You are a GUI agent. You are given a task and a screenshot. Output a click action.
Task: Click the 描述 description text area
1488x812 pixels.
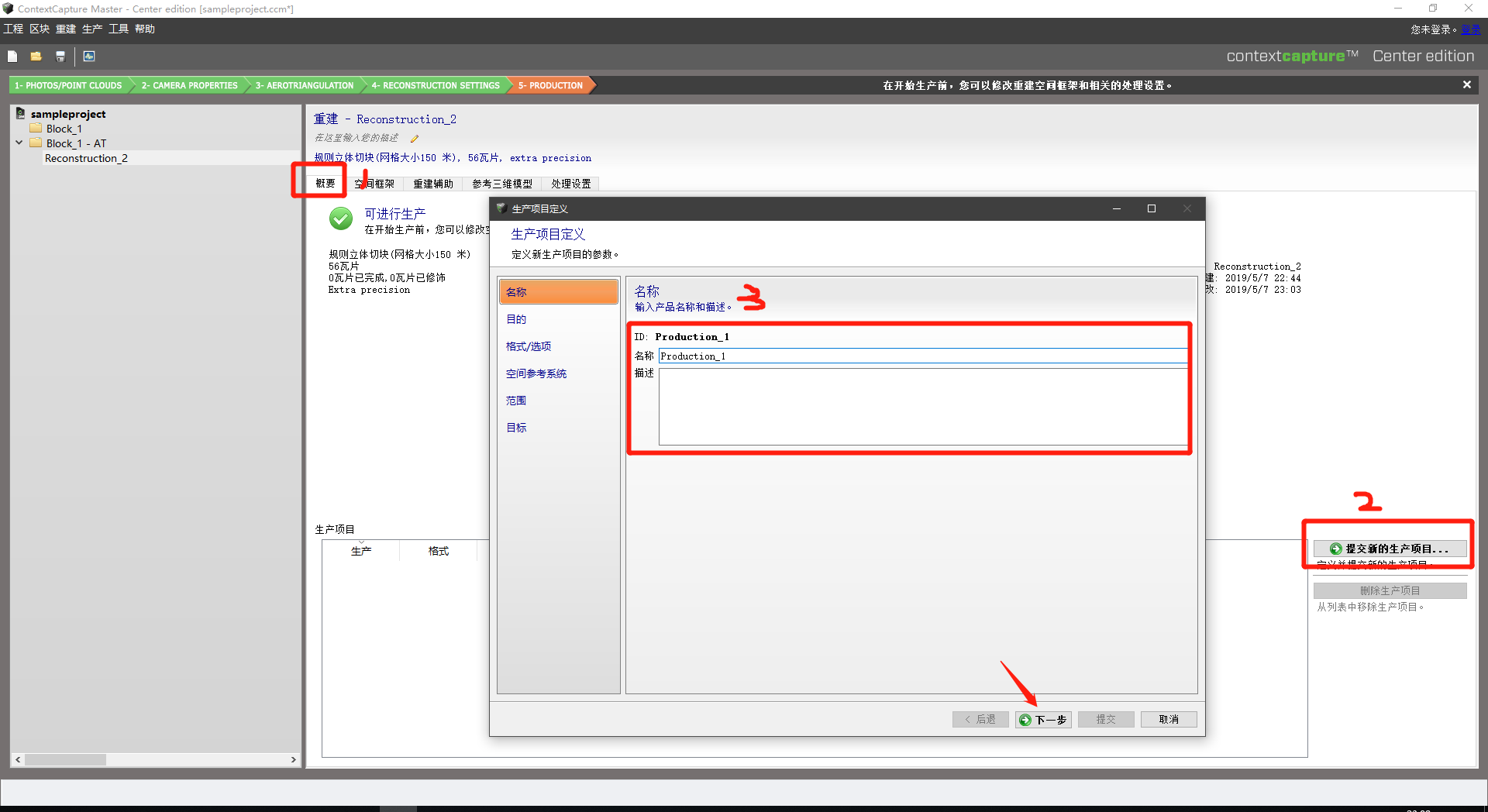(922, 407)
